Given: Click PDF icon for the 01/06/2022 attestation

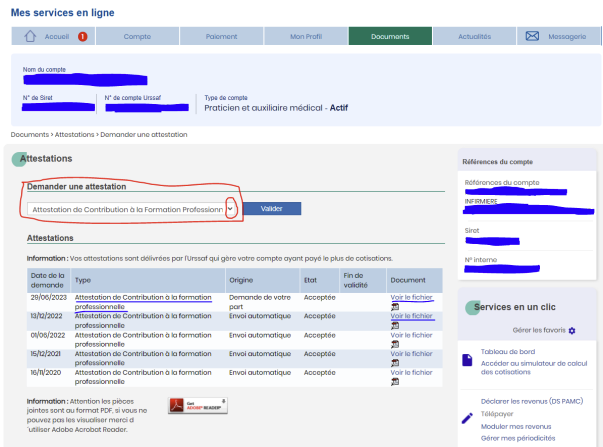Looking at the screenshot, I should pyautogui.click(x=395, y=344).
